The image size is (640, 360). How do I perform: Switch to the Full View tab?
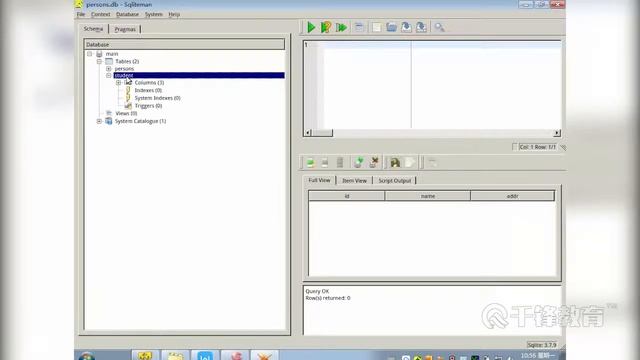click(x=319, y=180)
